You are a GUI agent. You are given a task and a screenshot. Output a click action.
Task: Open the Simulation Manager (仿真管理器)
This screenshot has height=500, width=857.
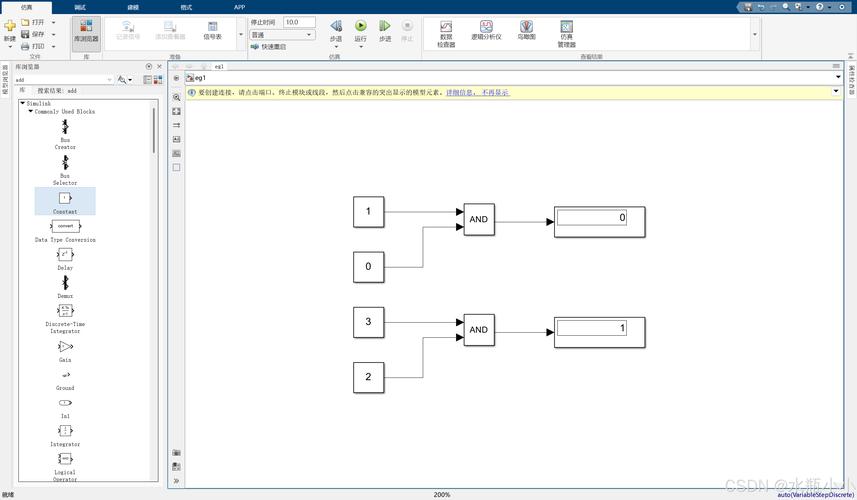pyautogui.click(x=566, y=30)
